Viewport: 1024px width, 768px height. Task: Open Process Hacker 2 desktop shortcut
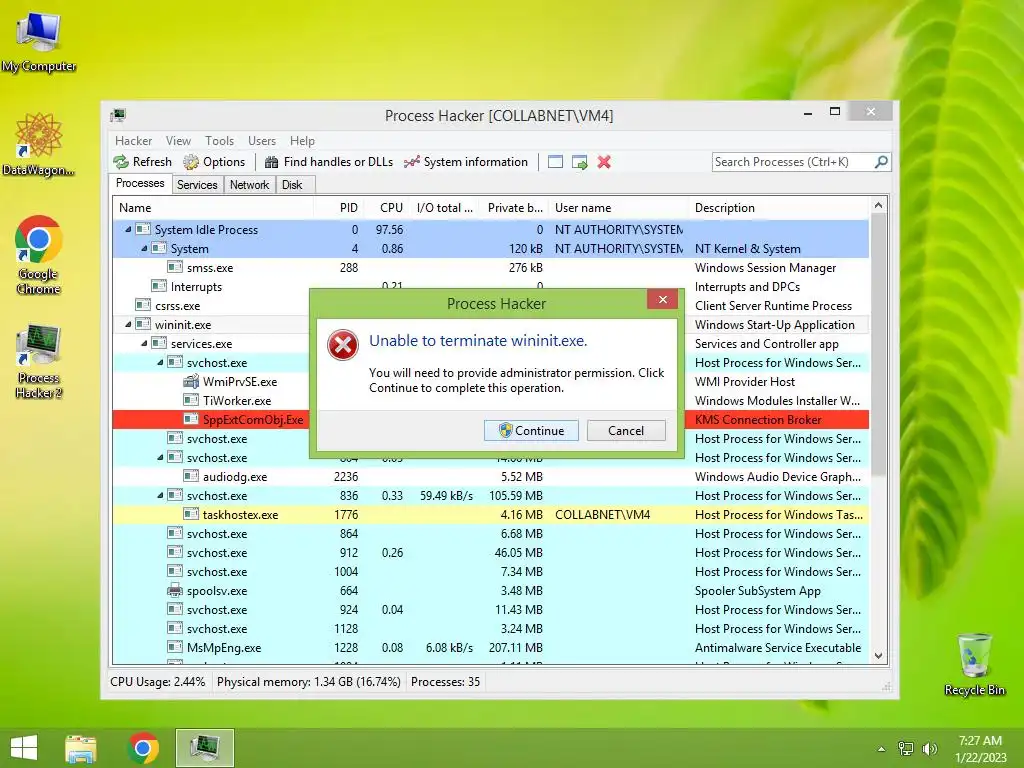click(x=39, y=361)
